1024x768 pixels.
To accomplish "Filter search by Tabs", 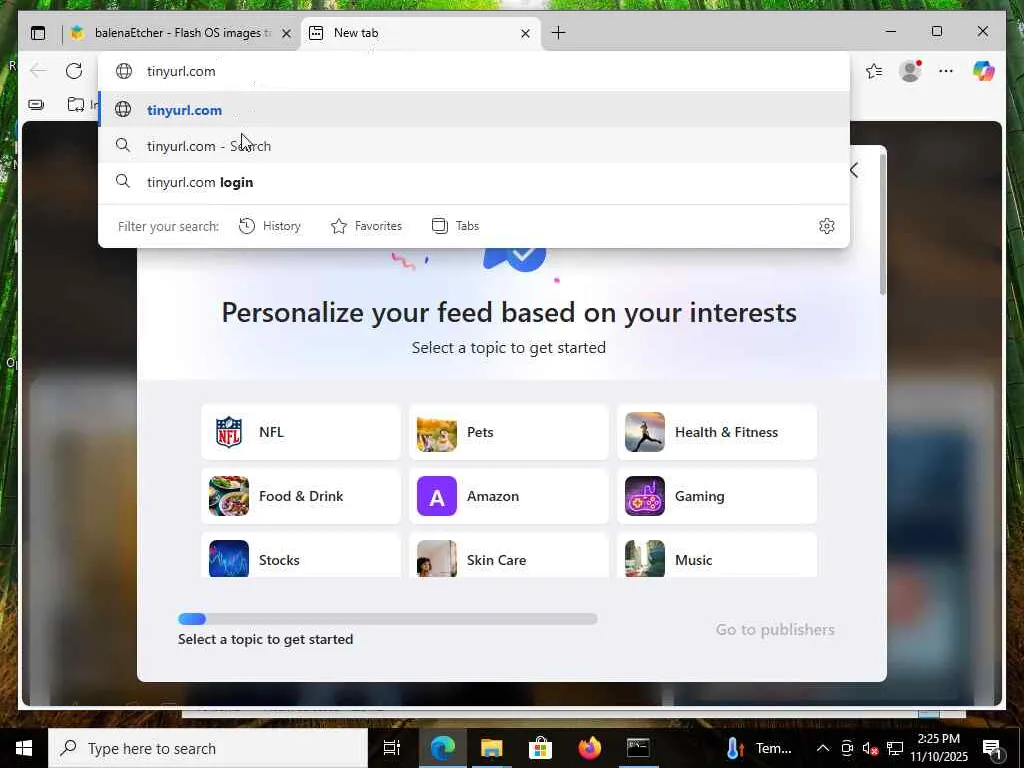I will (x=455, y=226).
